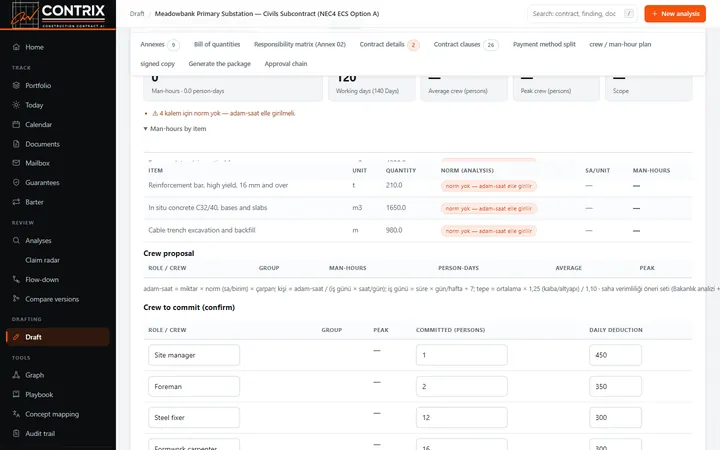
Task: Click the Calendar icon in sidebar
Action: tap(16, 124)
